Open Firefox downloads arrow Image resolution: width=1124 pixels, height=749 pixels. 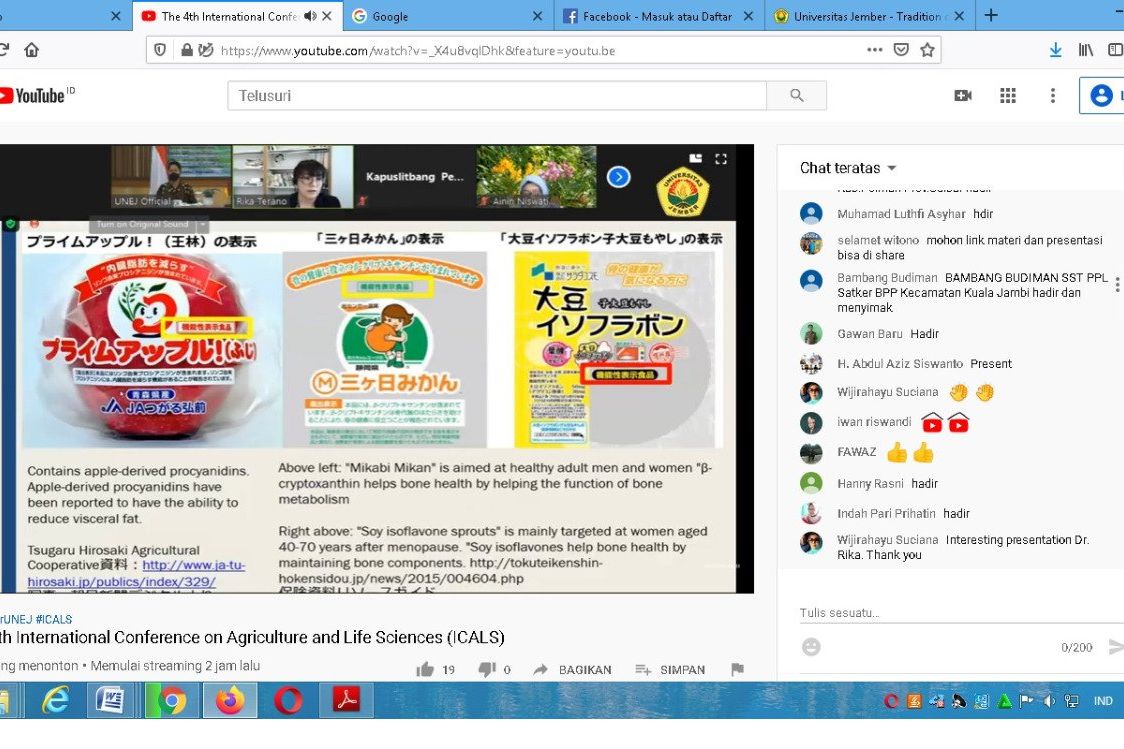[1055, 50]
